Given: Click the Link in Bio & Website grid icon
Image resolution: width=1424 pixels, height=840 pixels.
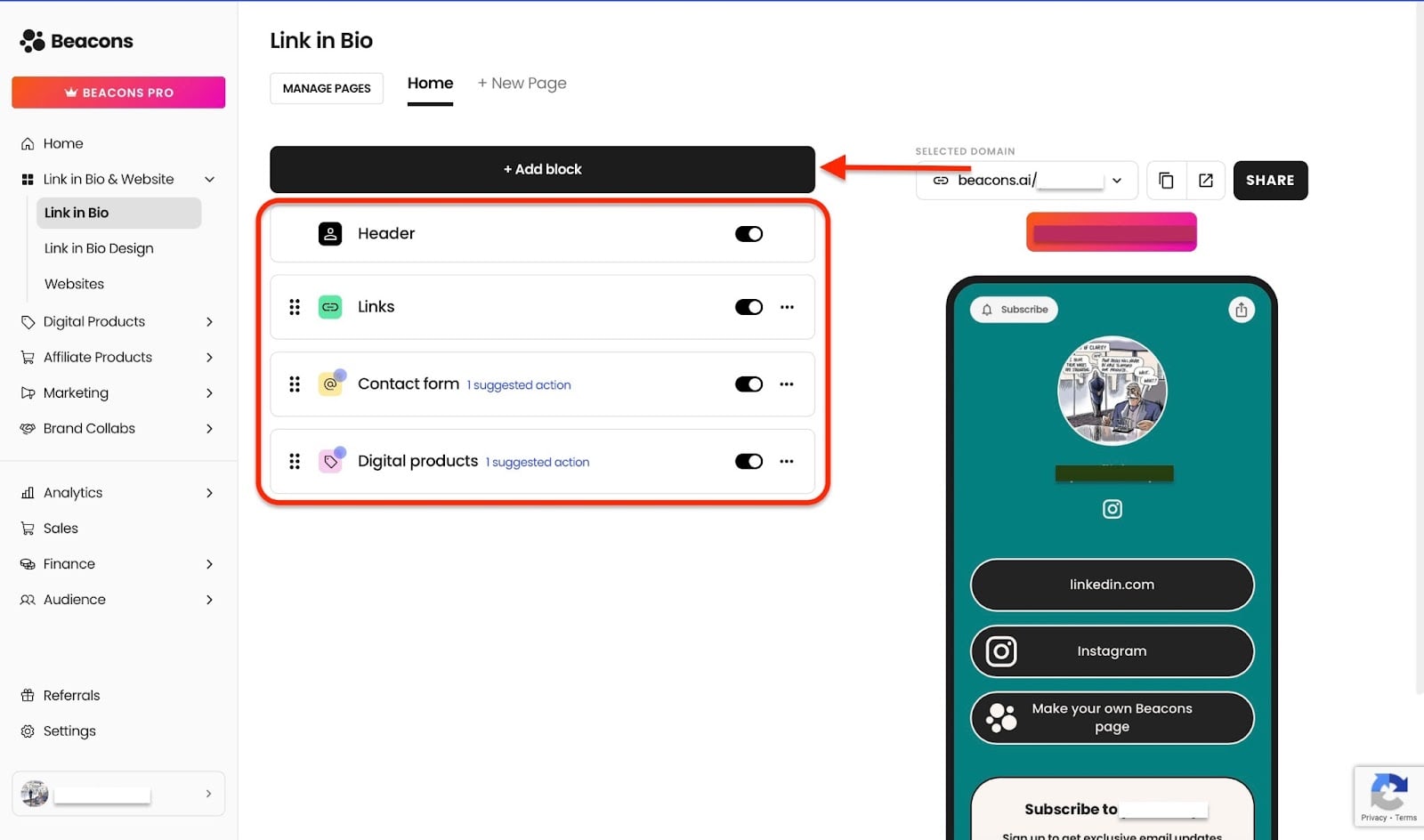Looking at the screenshot, I should [28, 180].
